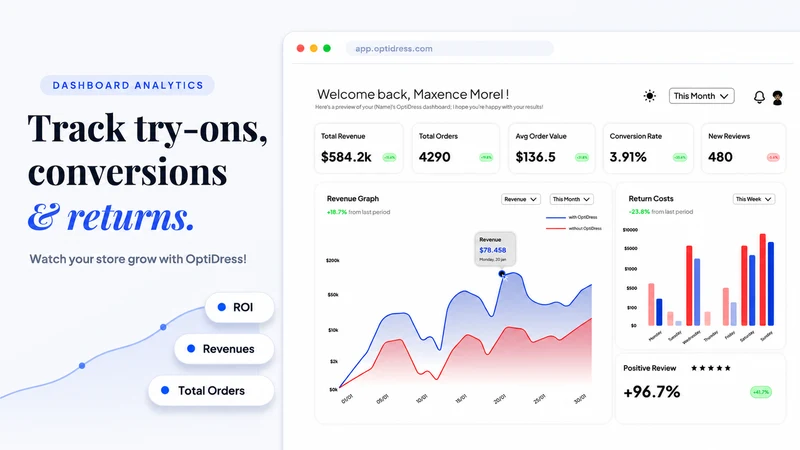Click the Total Orders pill label
The image size is (800, 450).
[x=211, y=391]
